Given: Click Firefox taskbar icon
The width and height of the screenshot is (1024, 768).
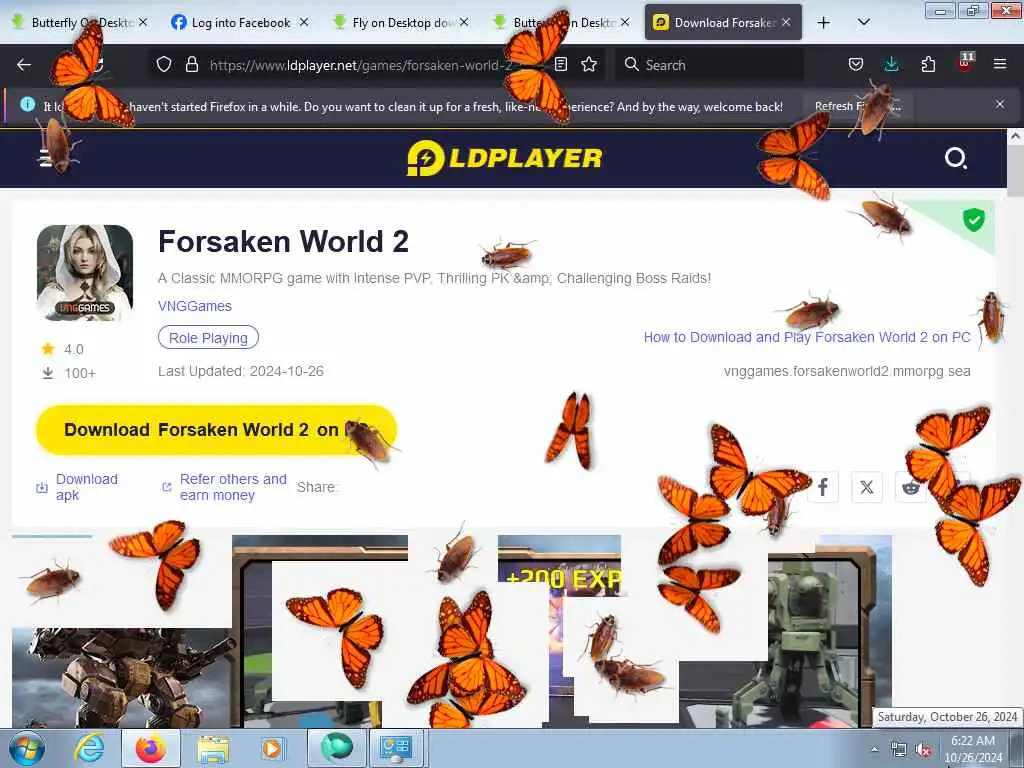Looking at the screenshot, I should click(151, 748).
